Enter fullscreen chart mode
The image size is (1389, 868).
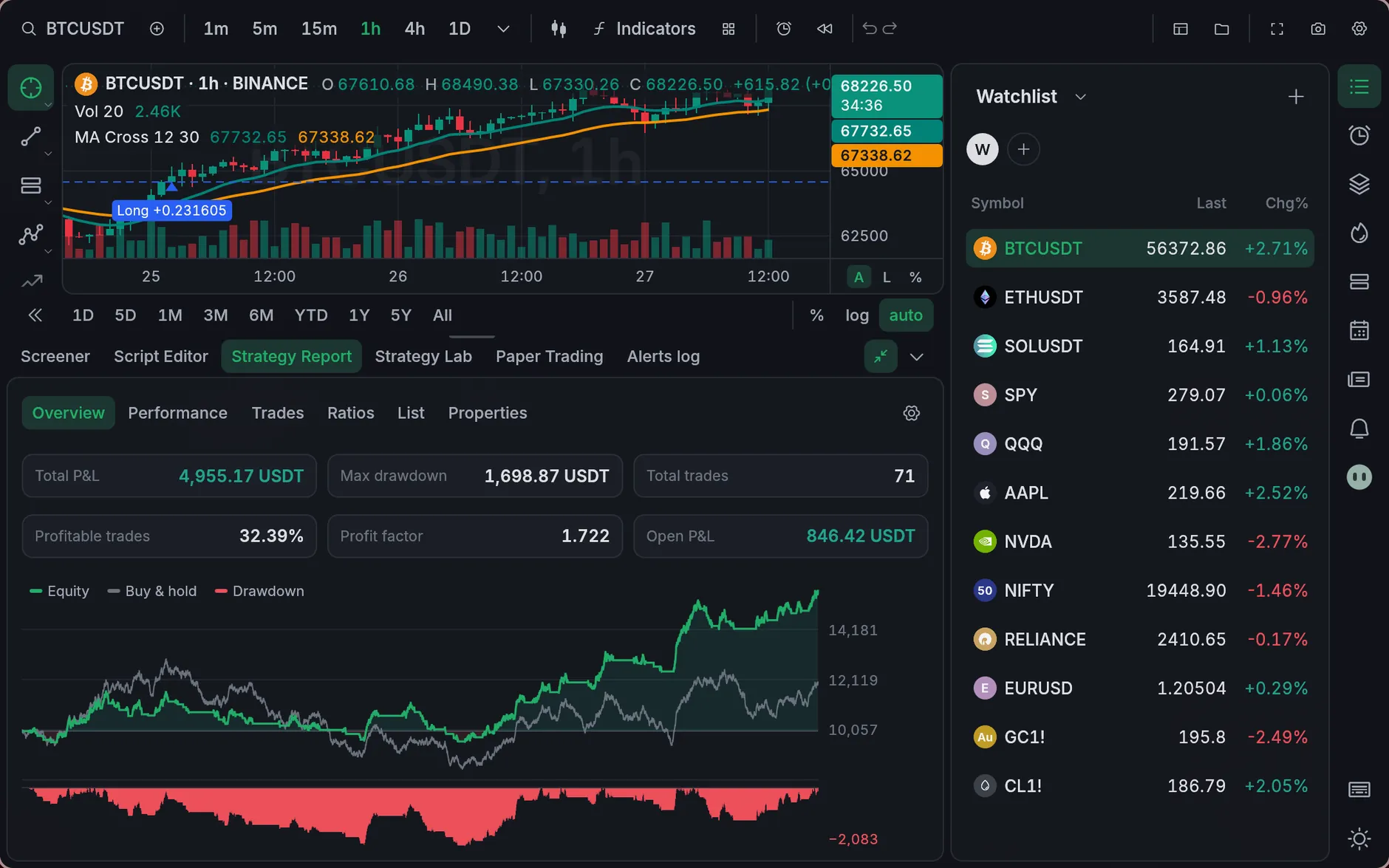pos(1277,29)
